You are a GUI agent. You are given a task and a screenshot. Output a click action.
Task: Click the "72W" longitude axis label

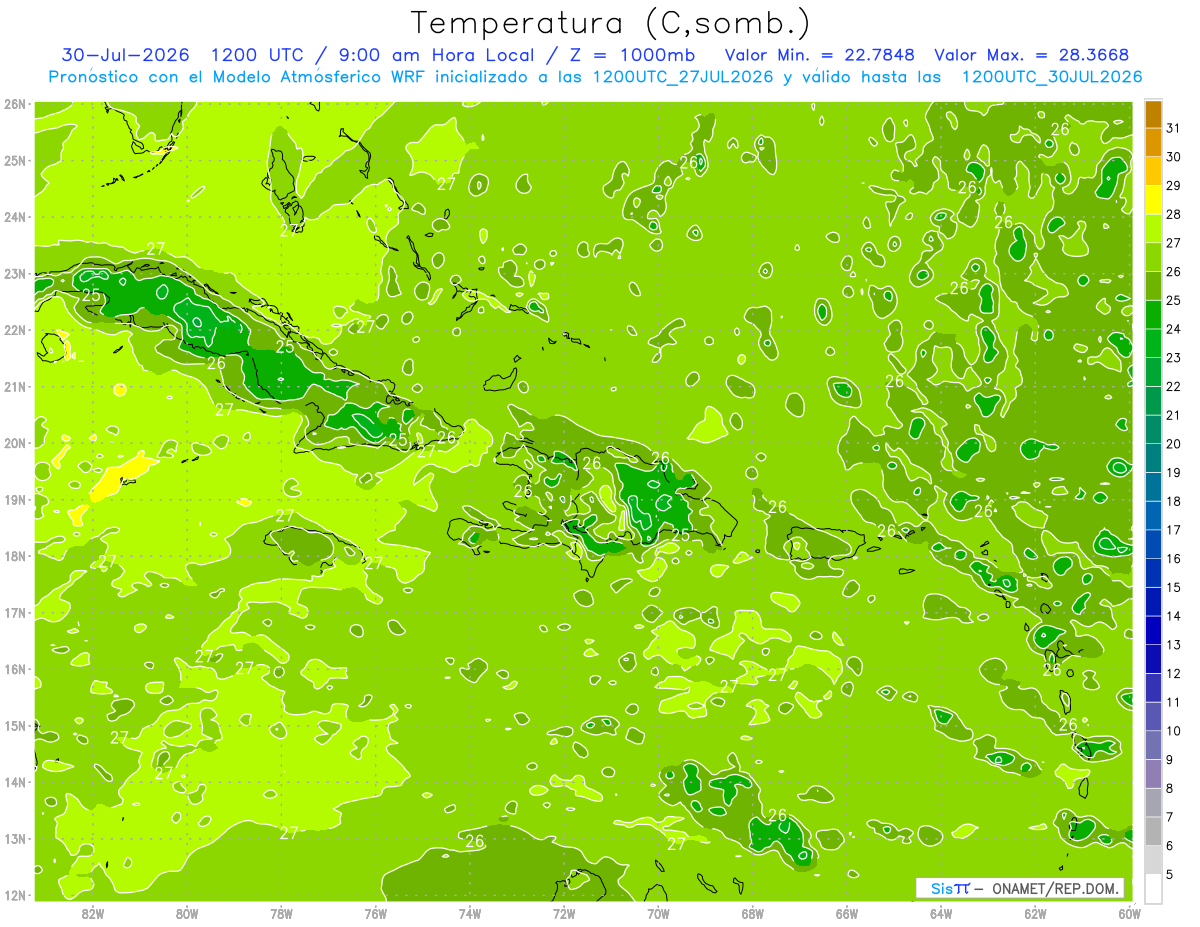pyautogui.click(x=564, y=913)
